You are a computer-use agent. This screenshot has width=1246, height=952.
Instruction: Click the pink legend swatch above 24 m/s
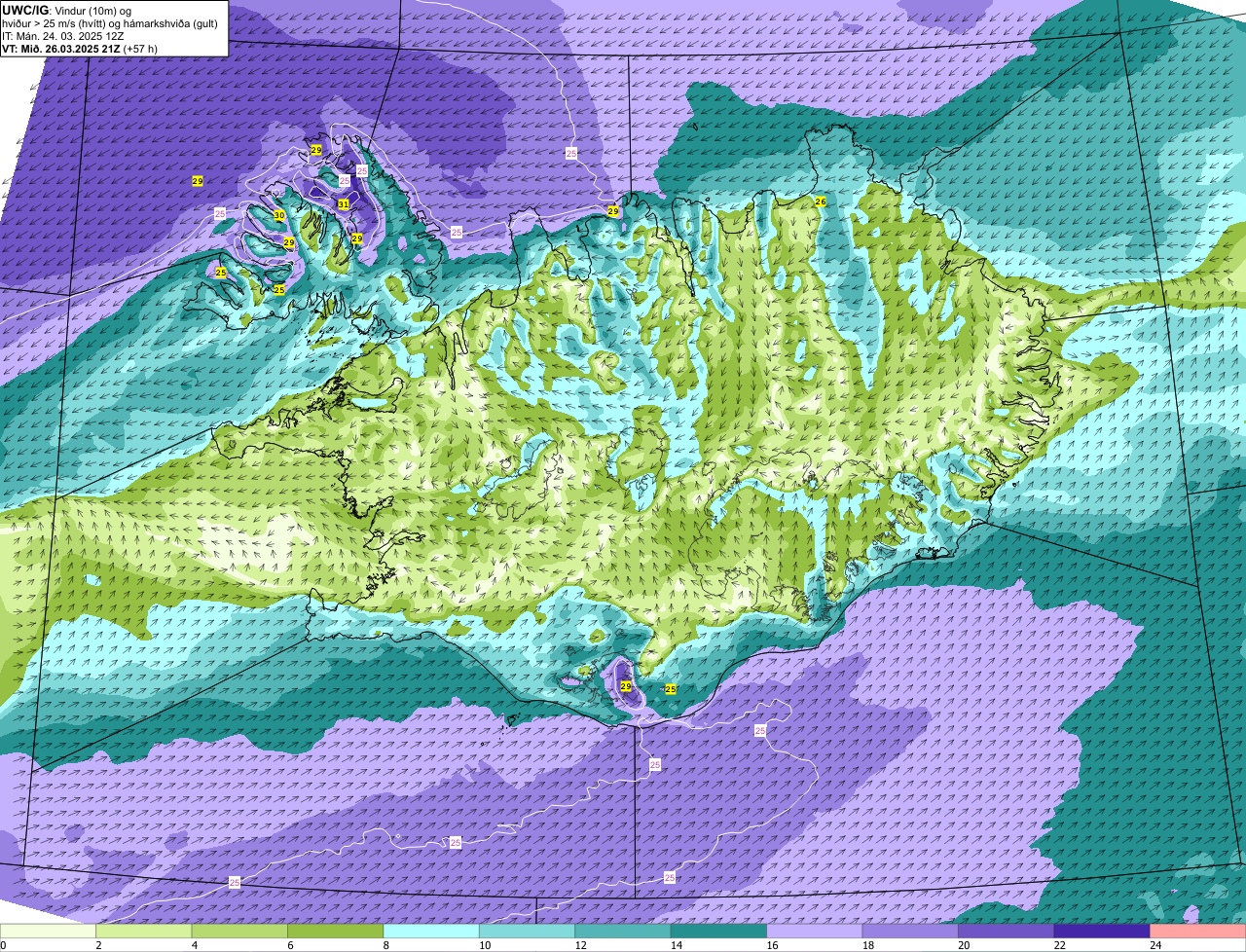click(1198, 932)
